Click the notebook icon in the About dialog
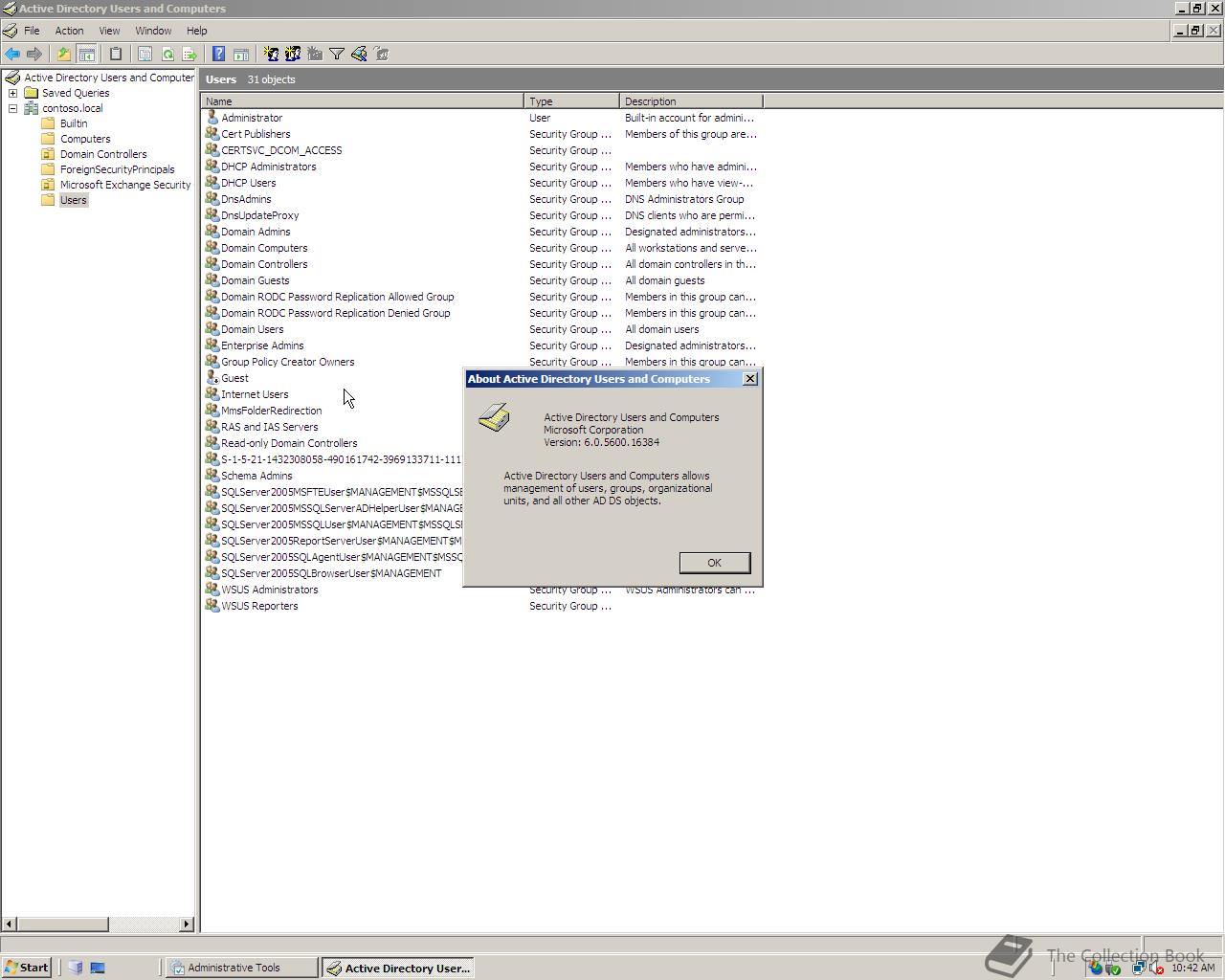The width and height of the screenshot is (1225, 980). tap(495, 417)
